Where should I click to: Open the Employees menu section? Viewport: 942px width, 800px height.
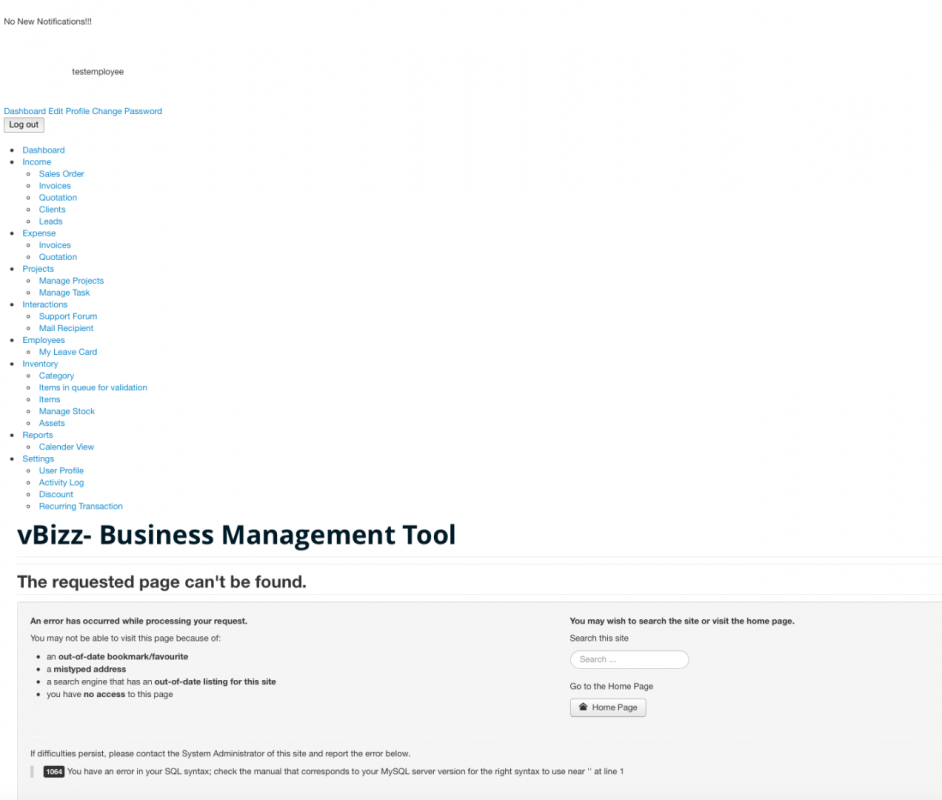pyautogui.click(x=43, y=340)
